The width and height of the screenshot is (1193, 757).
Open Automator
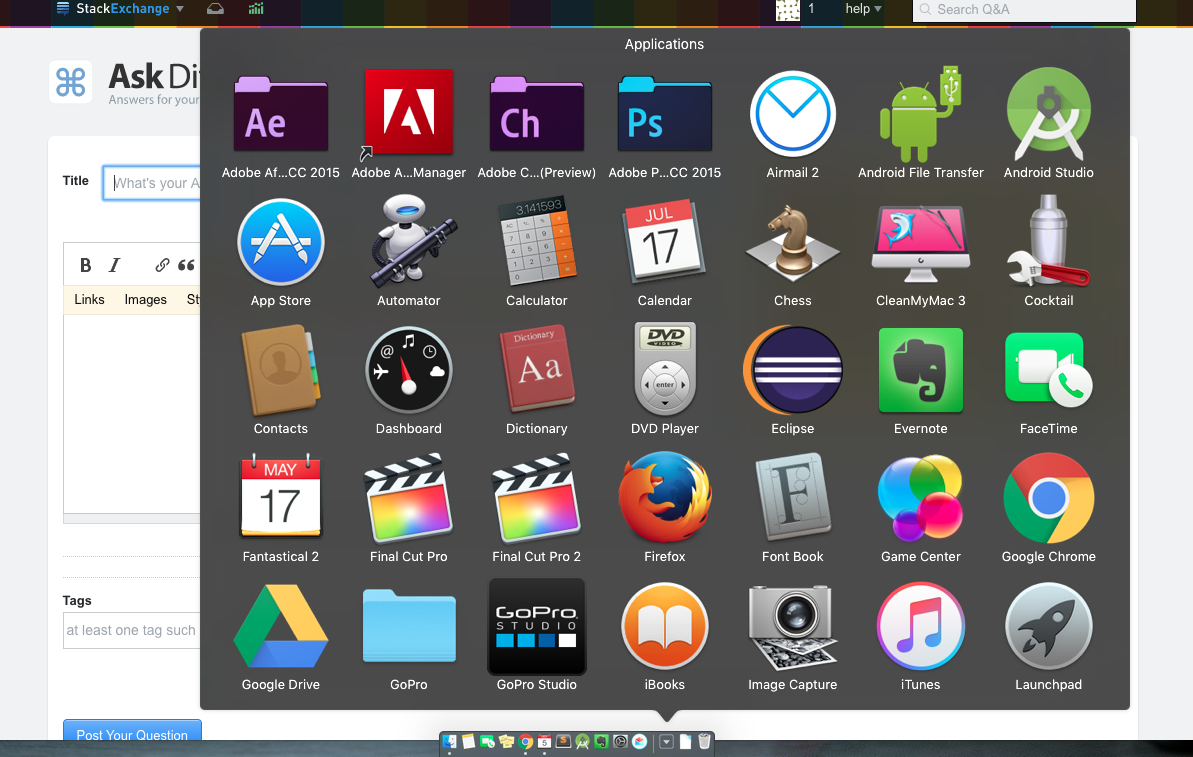point(409,241)
